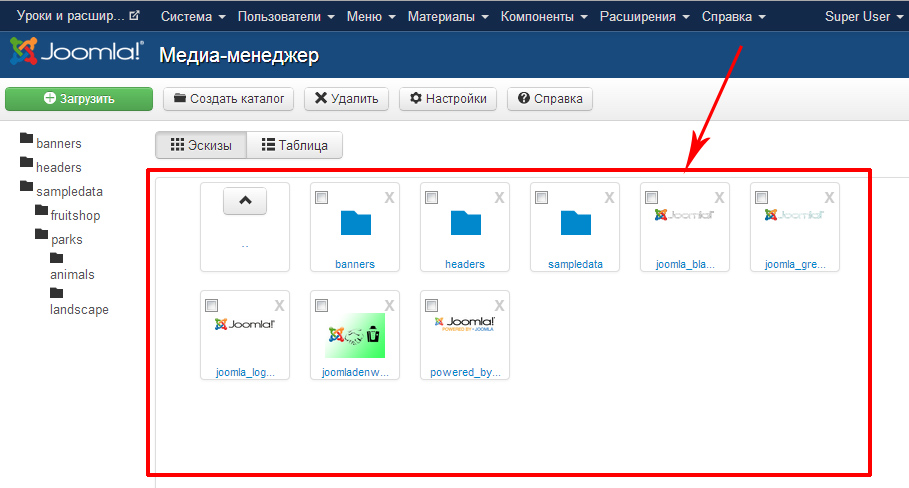Click the Создать каталог button
The width and height of the screenshot is (909, 488).
(x=228, y=99)
